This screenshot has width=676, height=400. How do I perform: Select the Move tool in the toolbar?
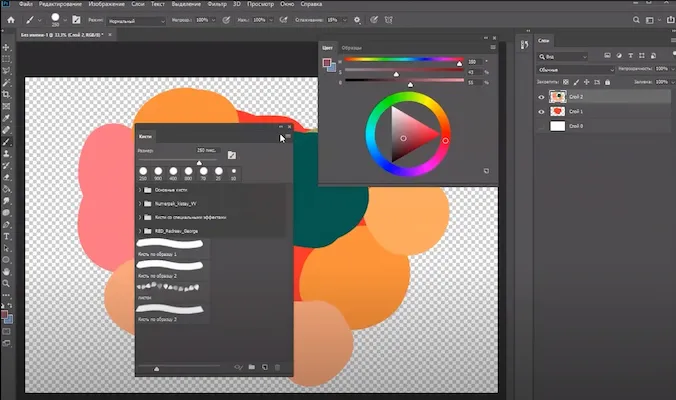point(7,47)
